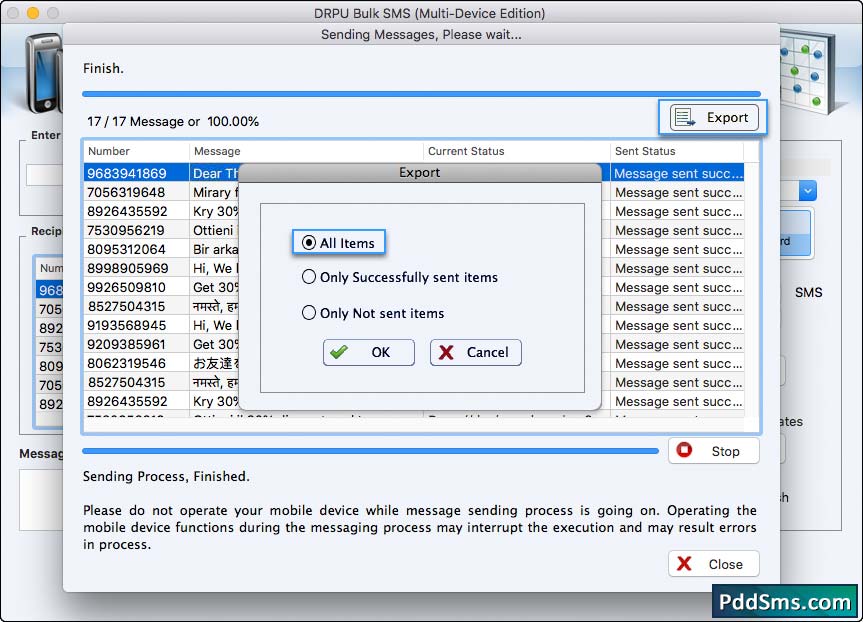Select the All Items radio button
The image size is (863, 622).
309,243
